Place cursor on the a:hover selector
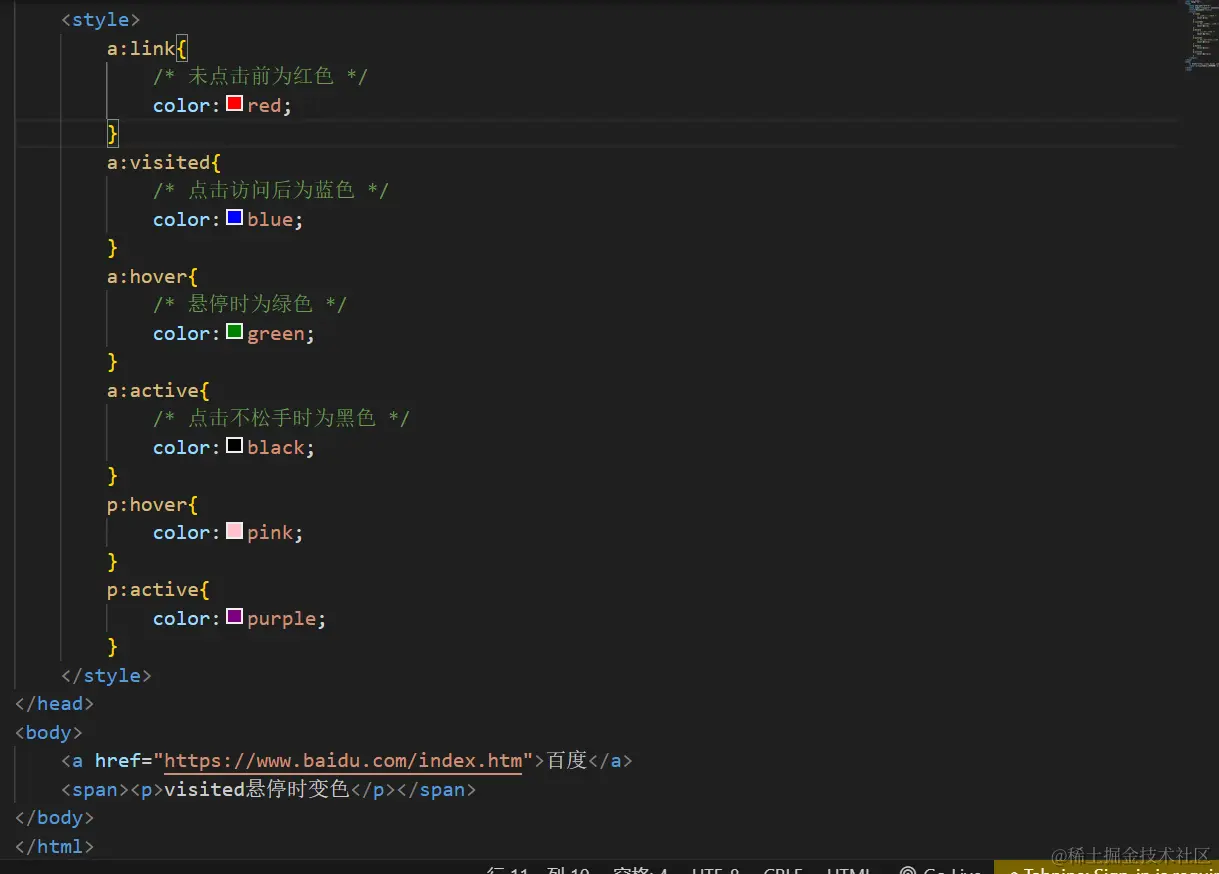Image resolution: width=1219 pixels, height=874 pixels. 147,276
